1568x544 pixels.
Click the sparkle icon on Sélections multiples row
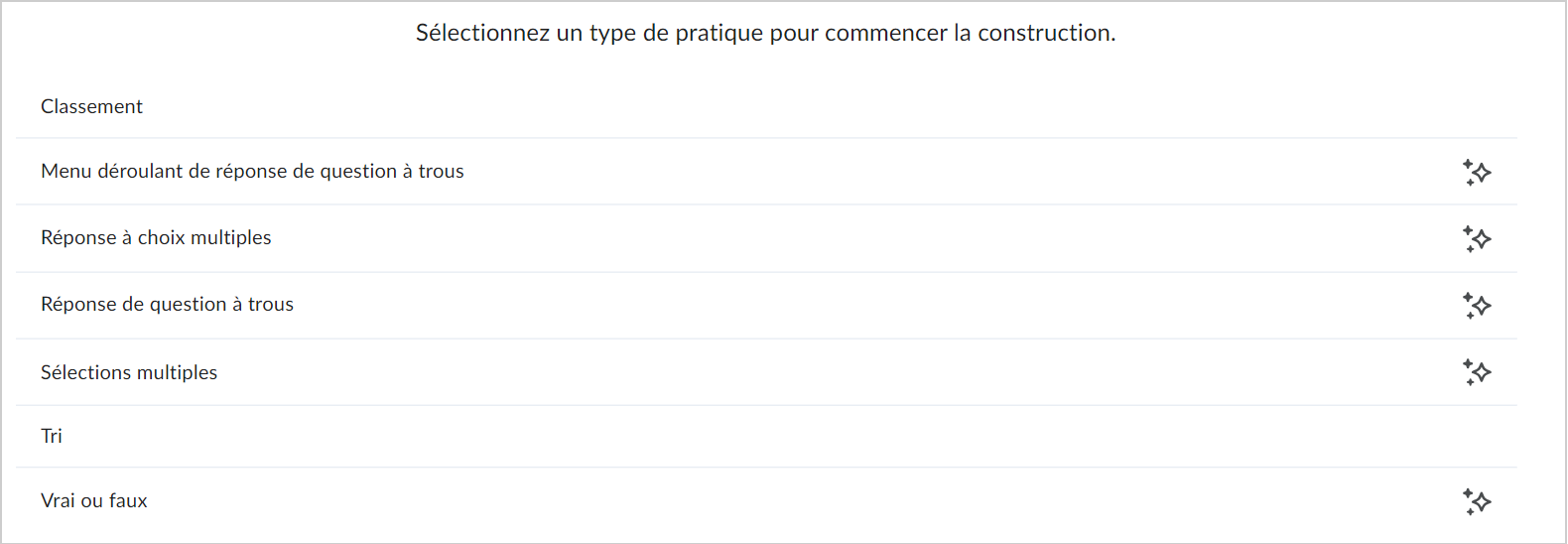(1477, 372)
